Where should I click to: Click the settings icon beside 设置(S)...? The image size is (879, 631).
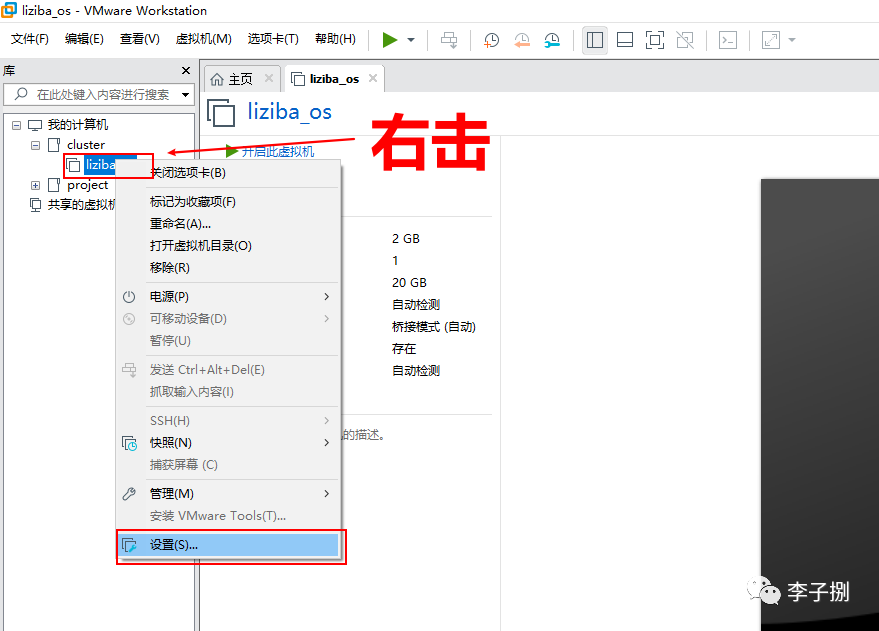(129, 545)
